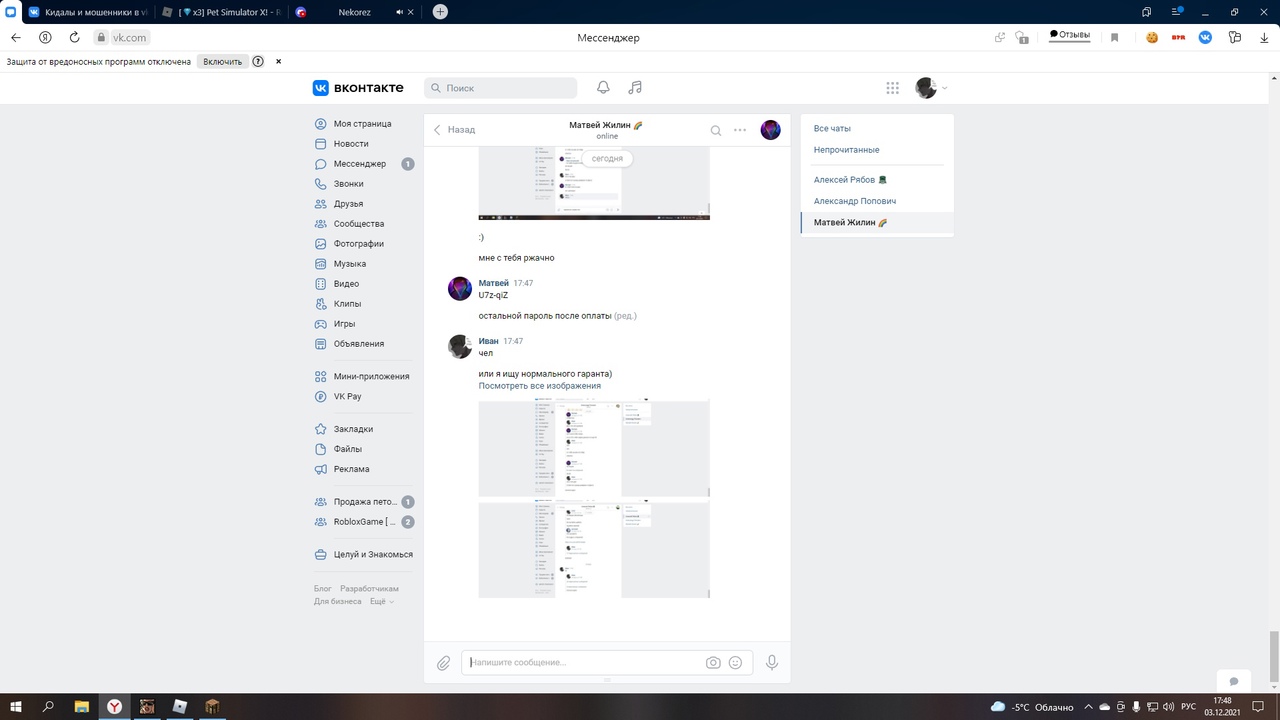Click the Назад back link

[x=455, y=130]
